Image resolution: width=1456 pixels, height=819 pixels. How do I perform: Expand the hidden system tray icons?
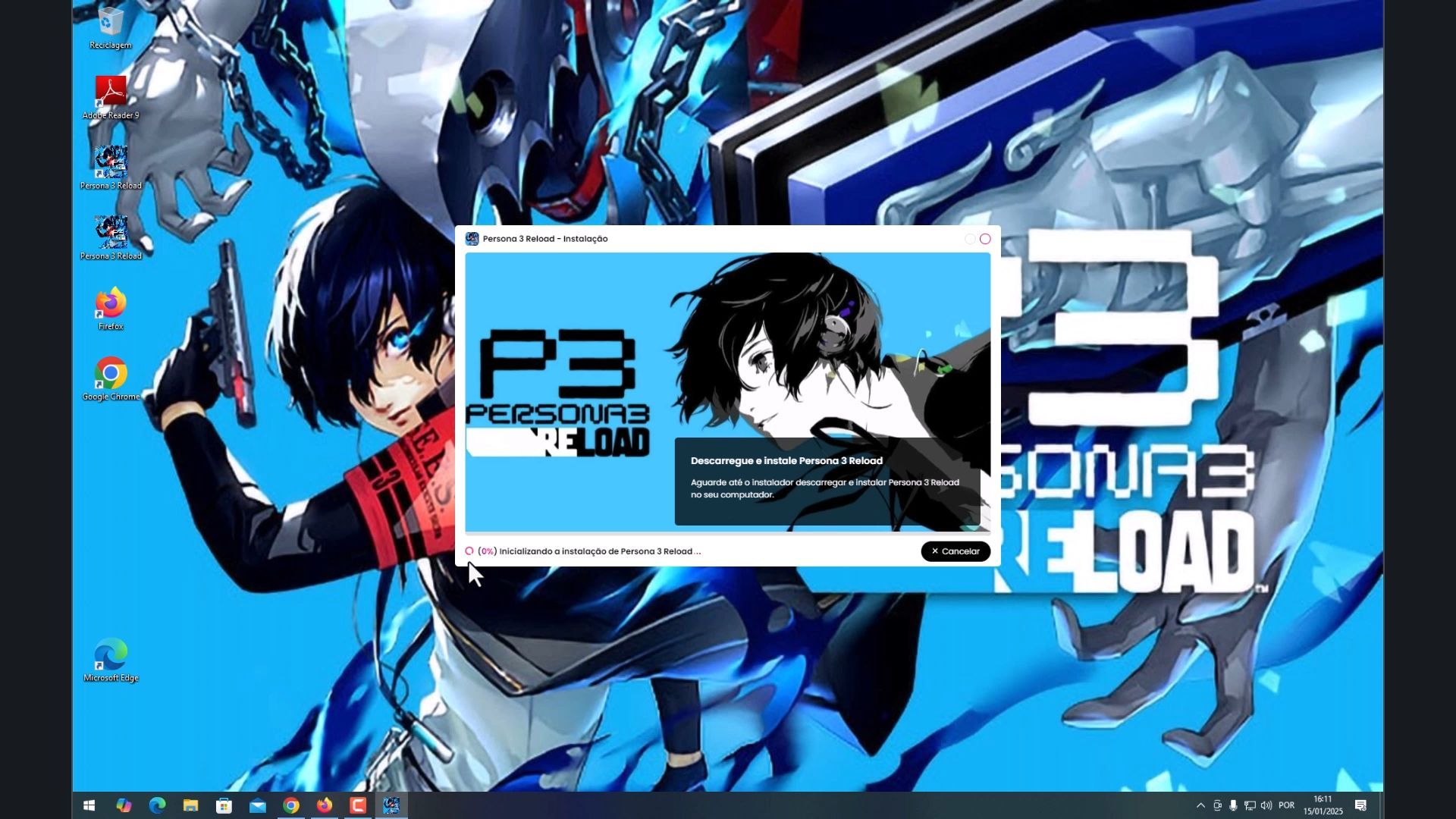pos(1200,805)
